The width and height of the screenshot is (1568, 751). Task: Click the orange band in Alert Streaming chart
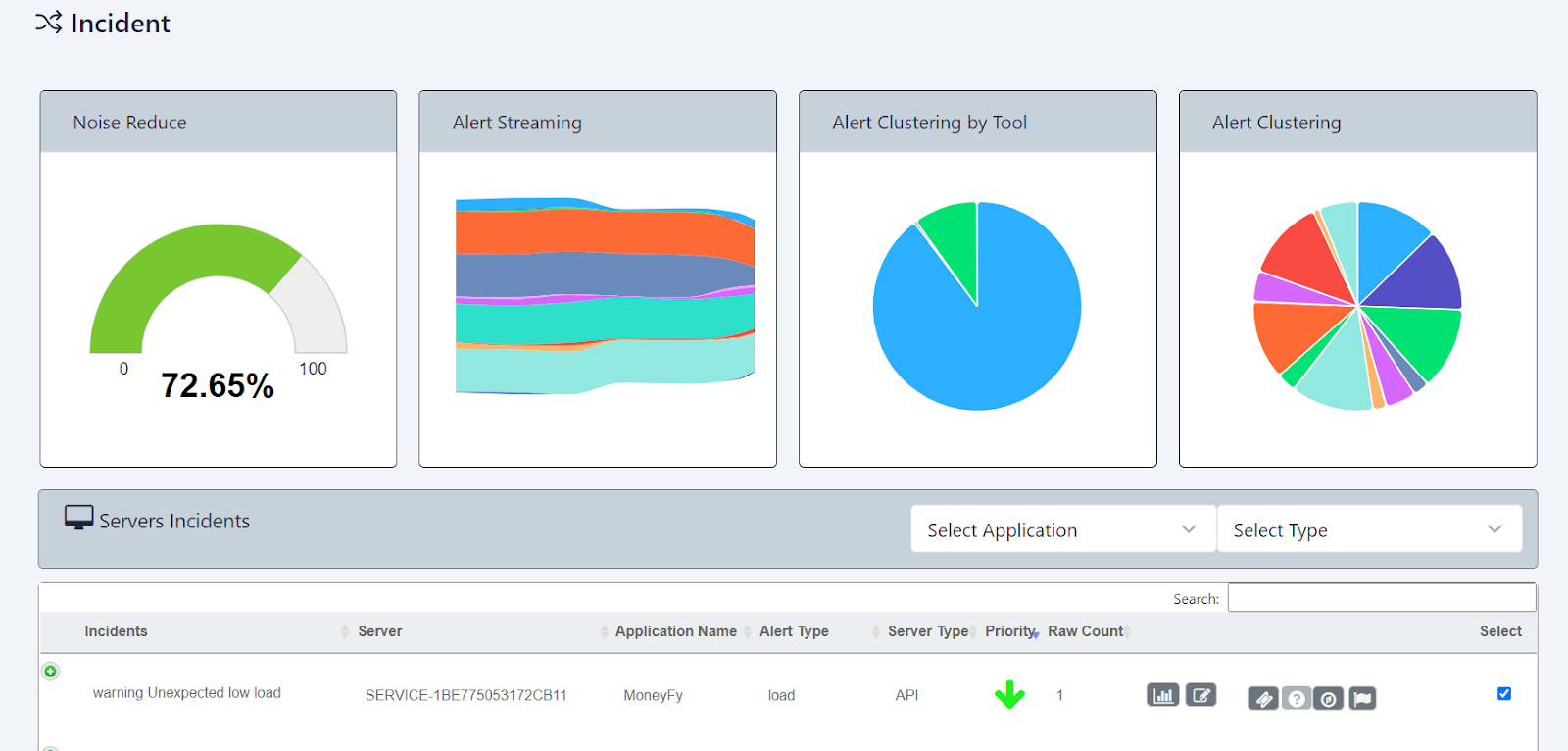pos(605,233)
